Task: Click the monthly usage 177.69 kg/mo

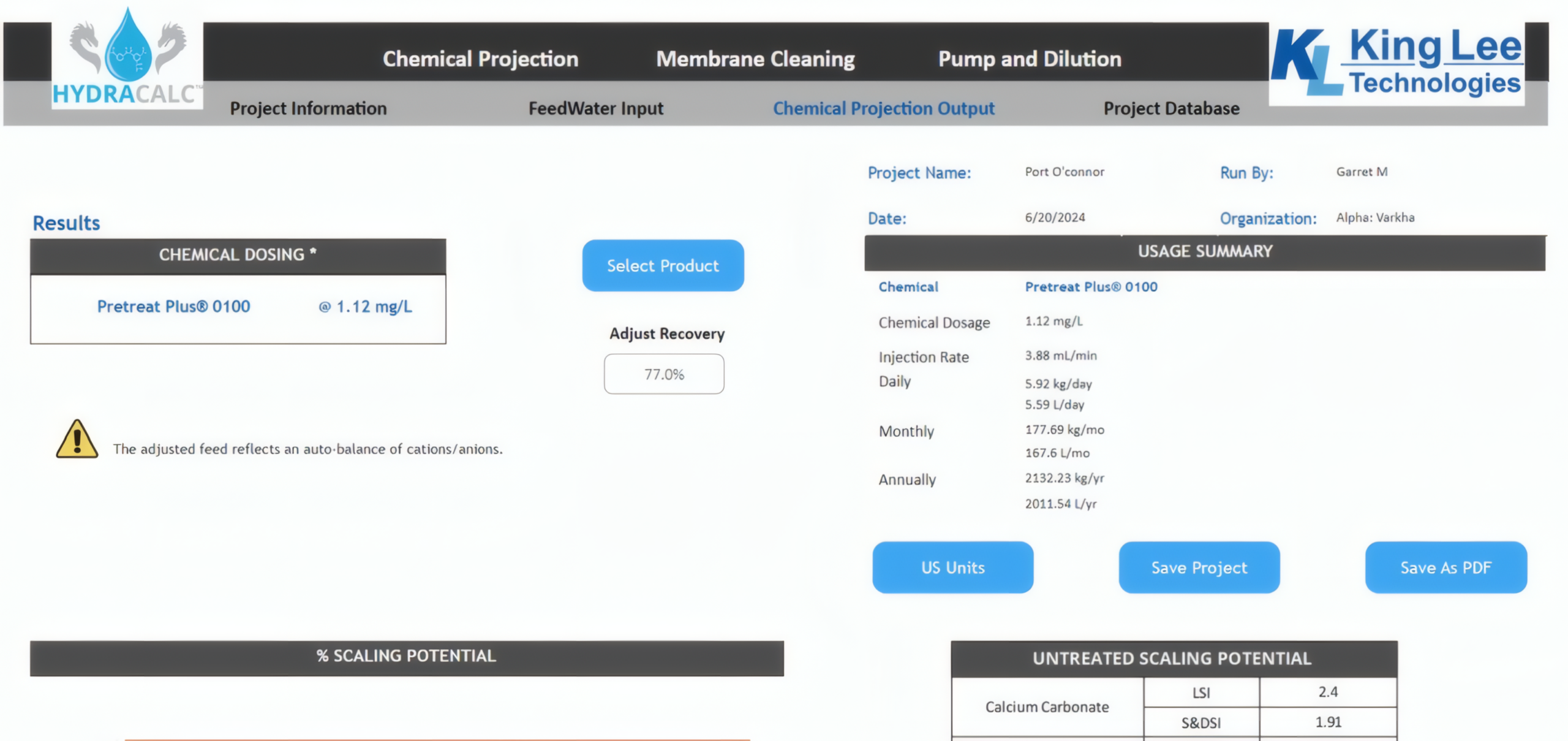Action: pos(1065,430)
